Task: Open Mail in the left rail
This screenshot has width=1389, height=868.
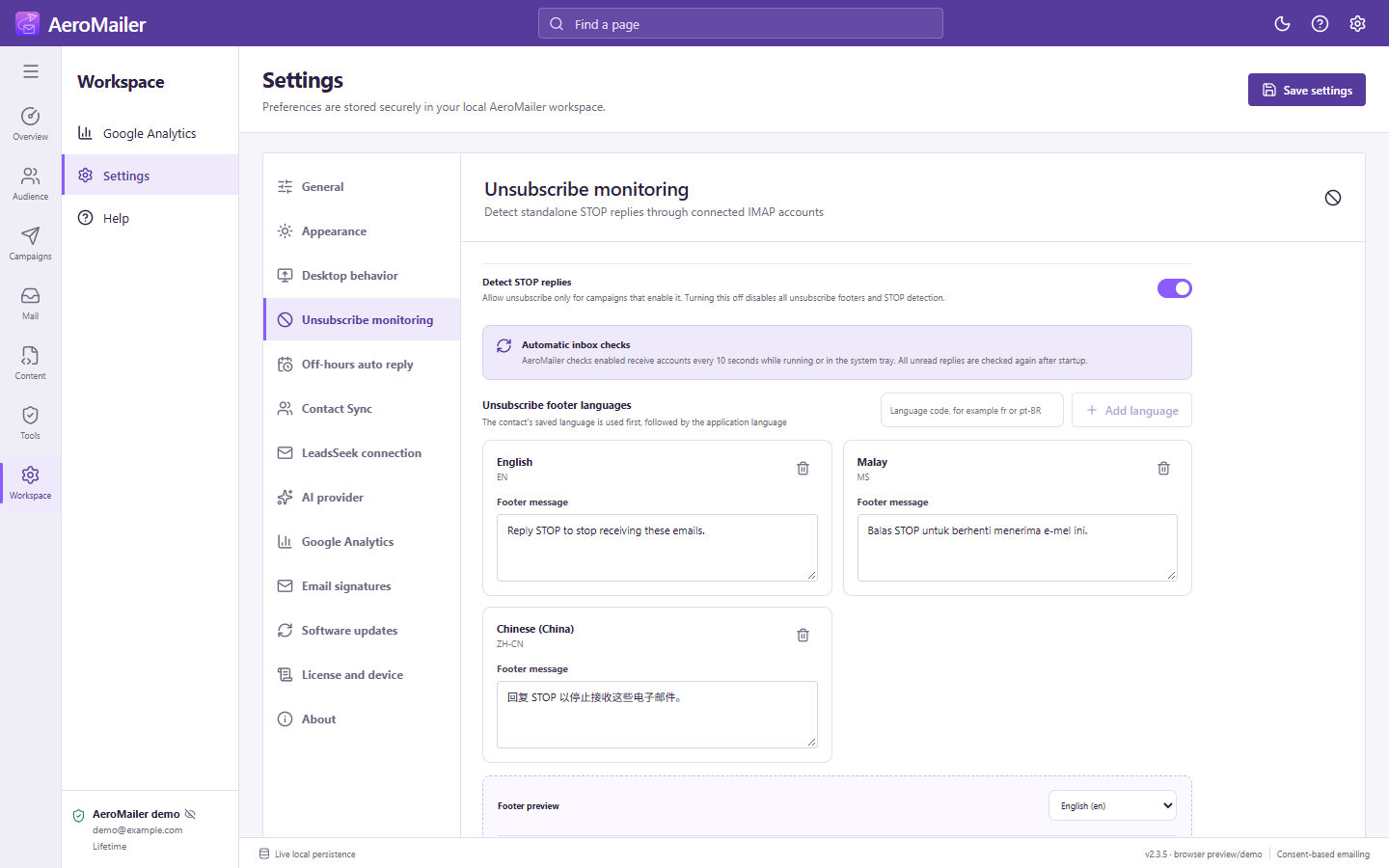Action: 31,304
